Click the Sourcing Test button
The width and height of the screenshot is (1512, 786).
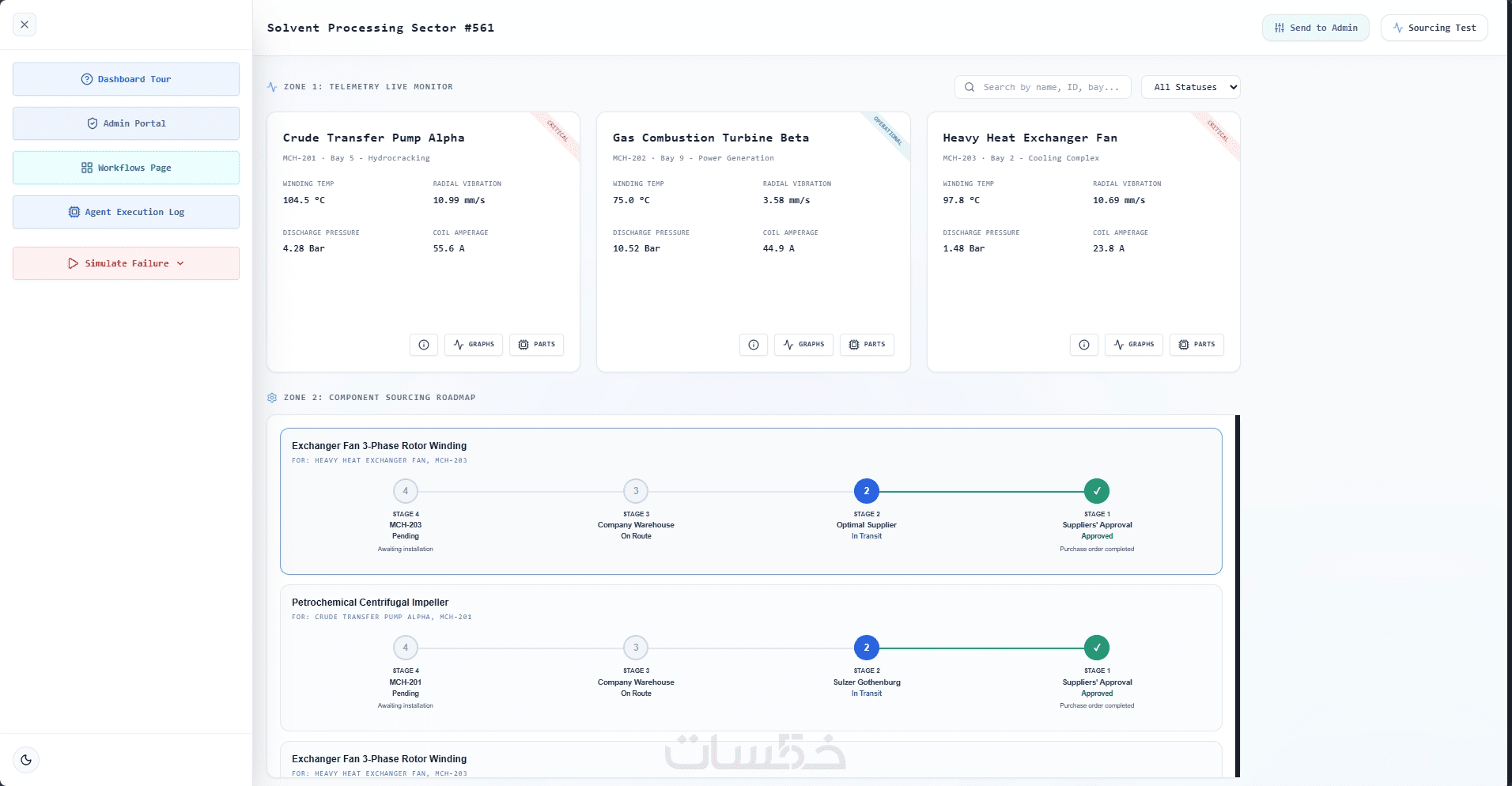(x=1434, y=28)
